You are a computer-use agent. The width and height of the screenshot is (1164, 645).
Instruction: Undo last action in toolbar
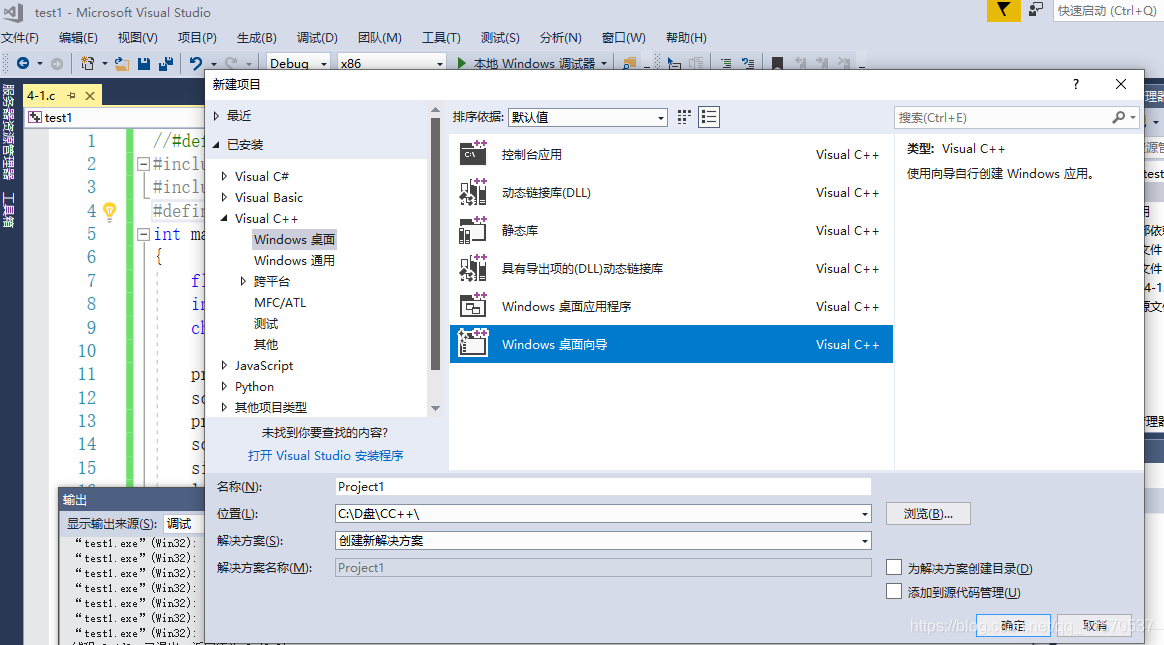(x=196, y=64)
